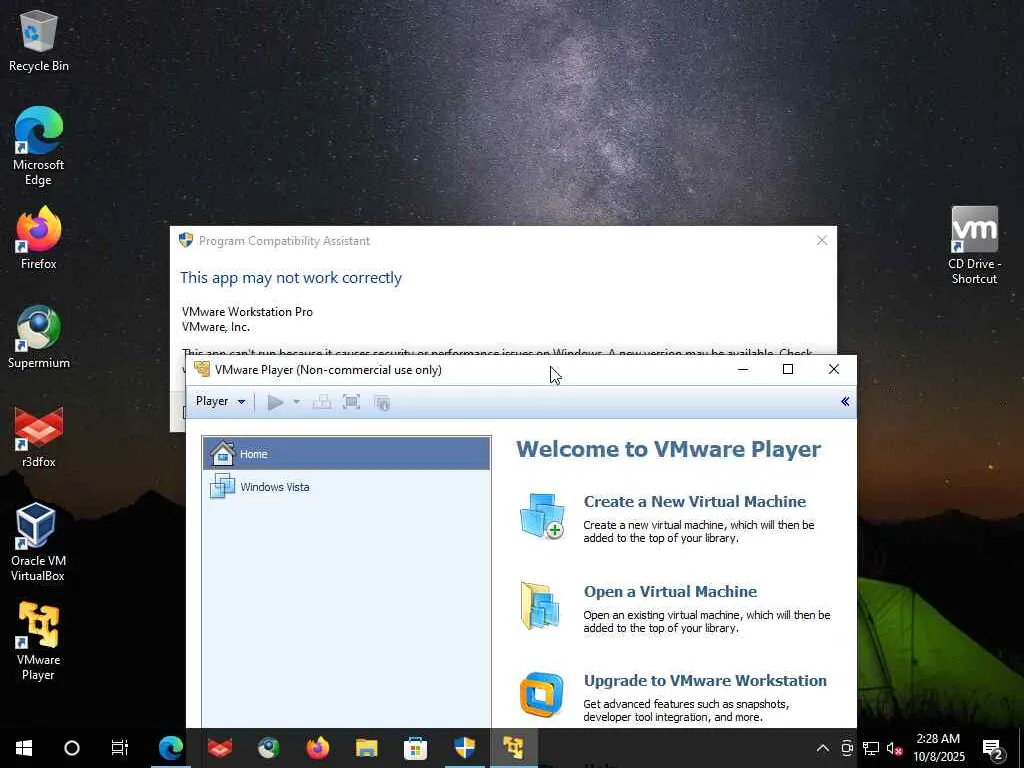Click the Create a New Virtual Machine link
1024x768 pixels.
pos(695,502)
